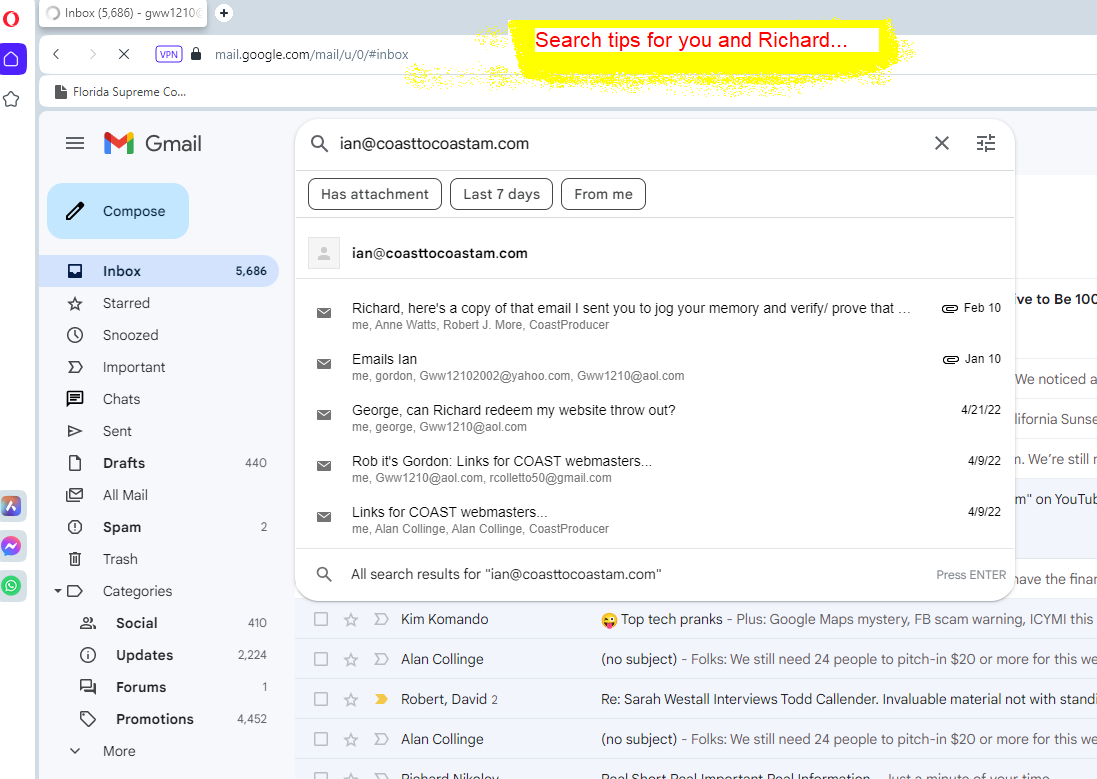Toggle the VPN badge
Screen dimensions: 1097x779
pos(169,54)
